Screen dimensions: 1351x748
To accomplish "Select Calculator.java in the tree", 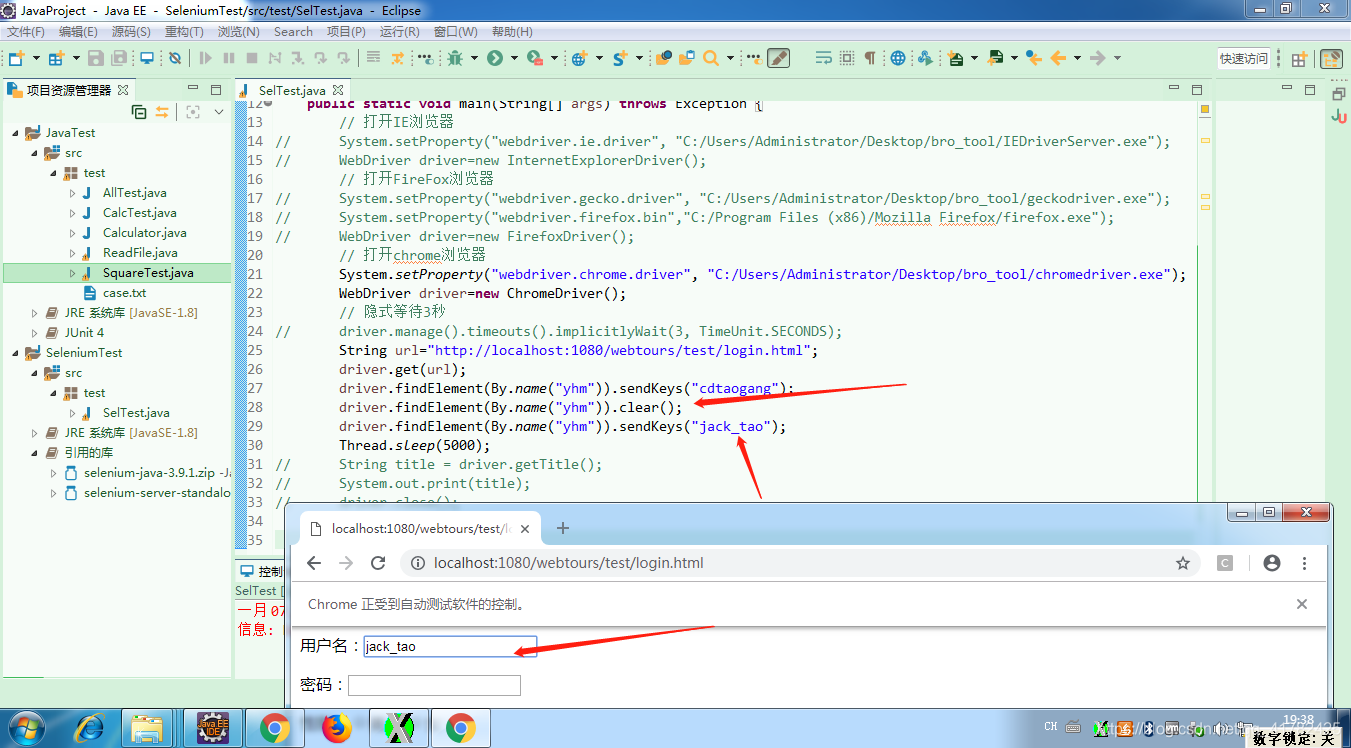I will click(144, 233).
